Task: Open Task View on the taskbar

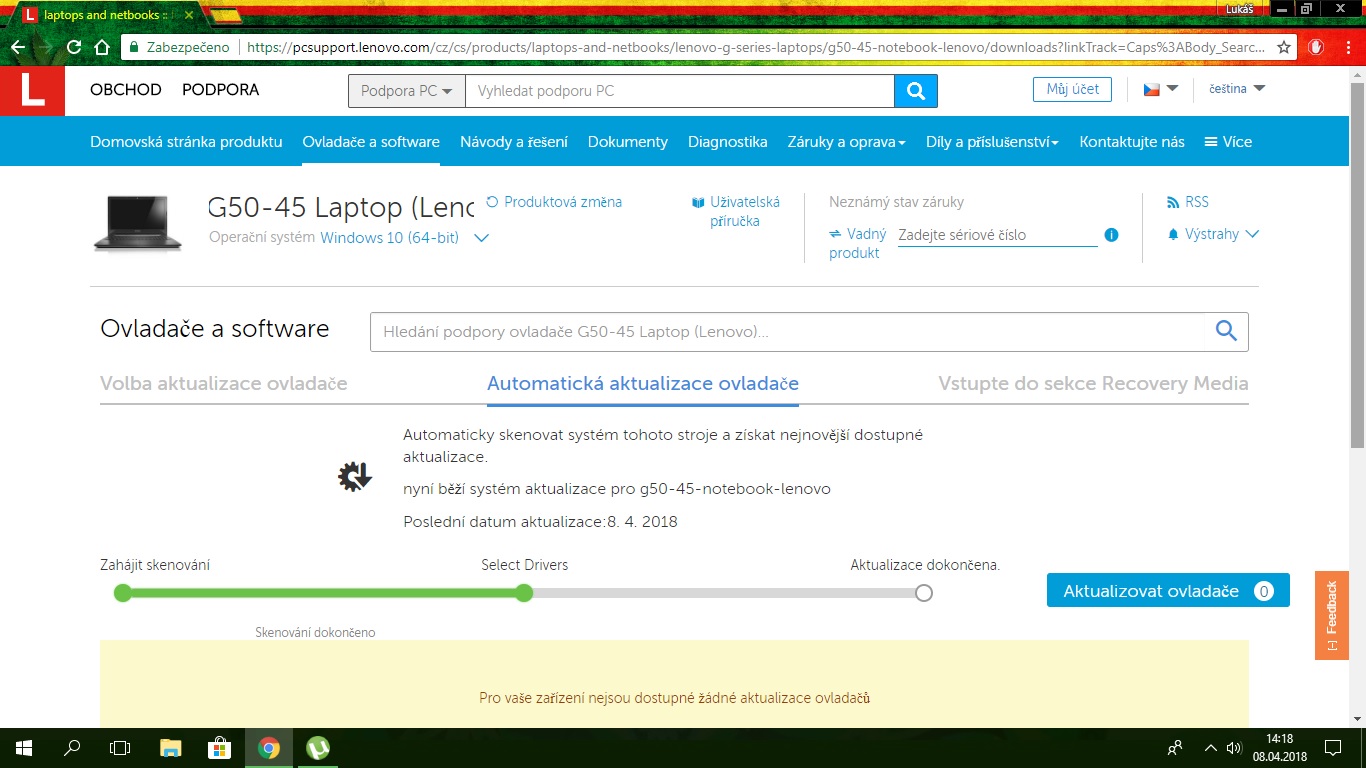Action: 120,748
